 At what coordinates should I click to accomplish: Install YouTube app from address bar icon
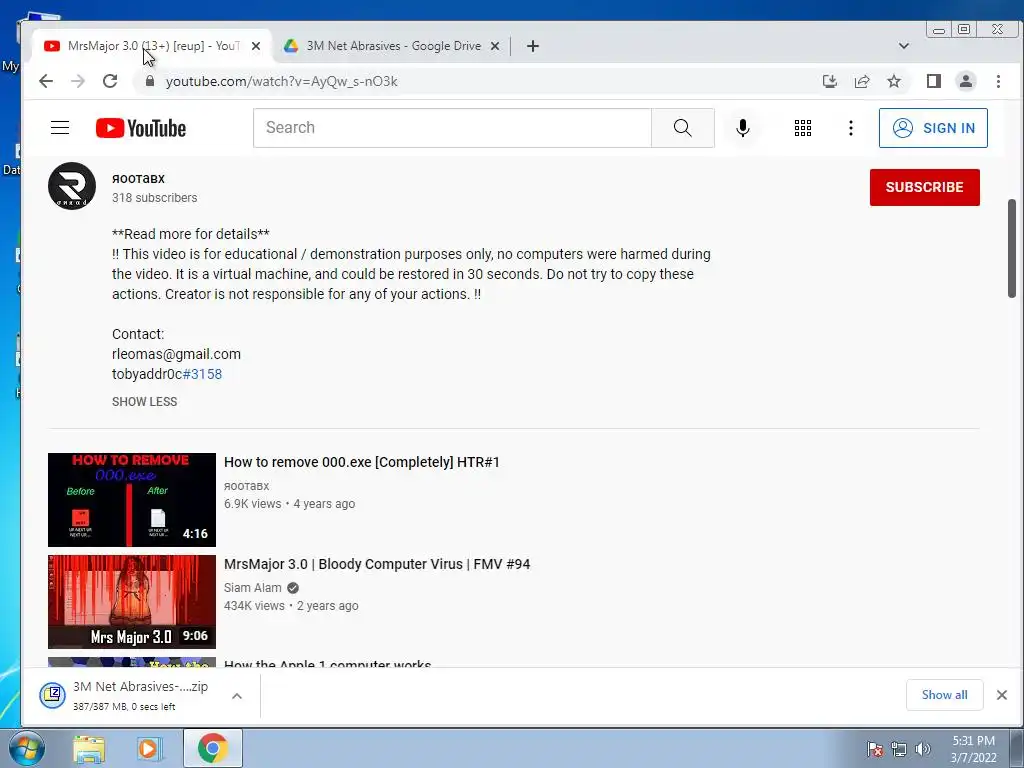point(829,81)
